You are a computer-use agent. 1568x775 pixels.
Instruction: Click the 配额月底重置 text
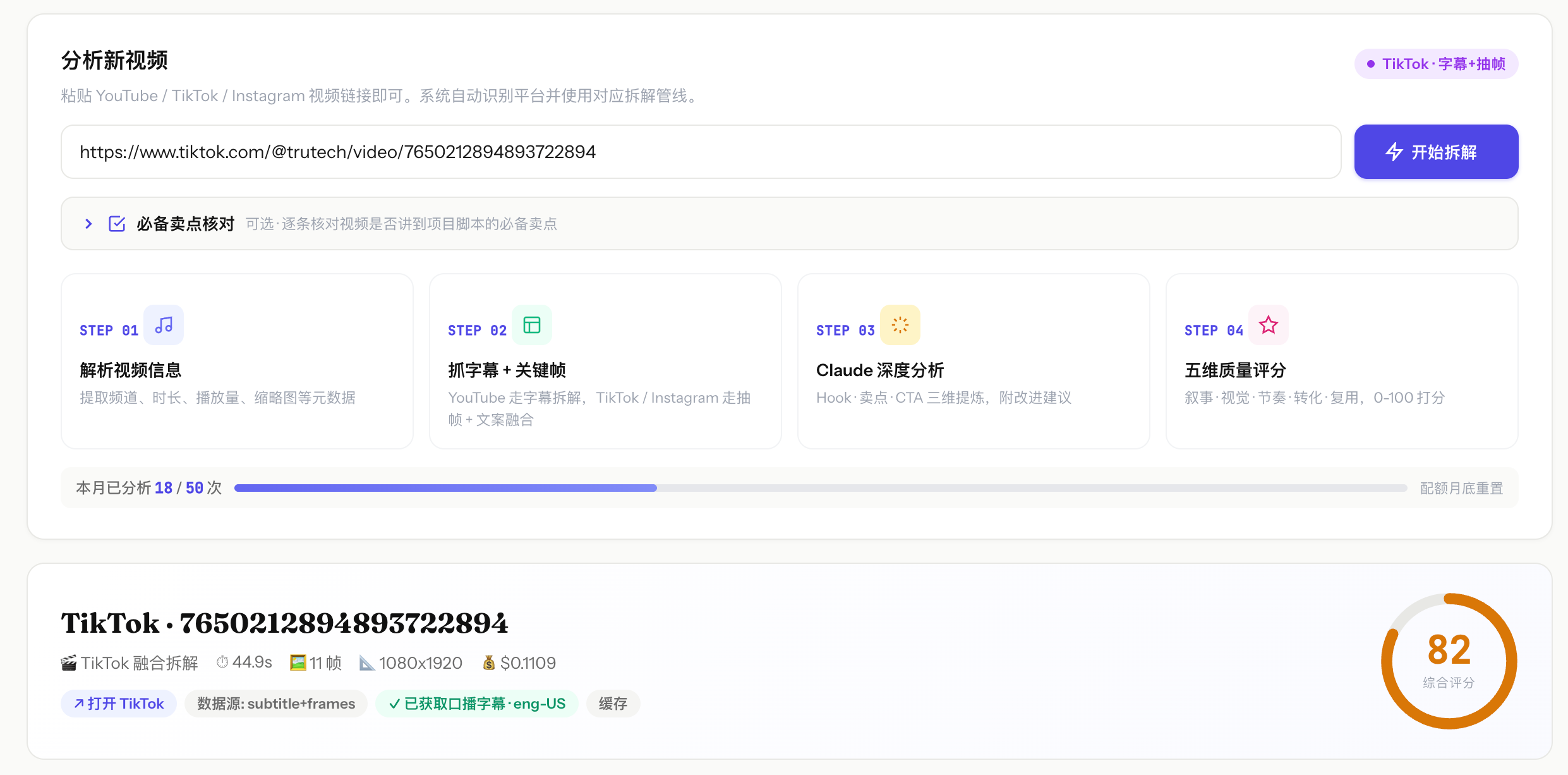pyautogui.click(x=1461, y=488)
